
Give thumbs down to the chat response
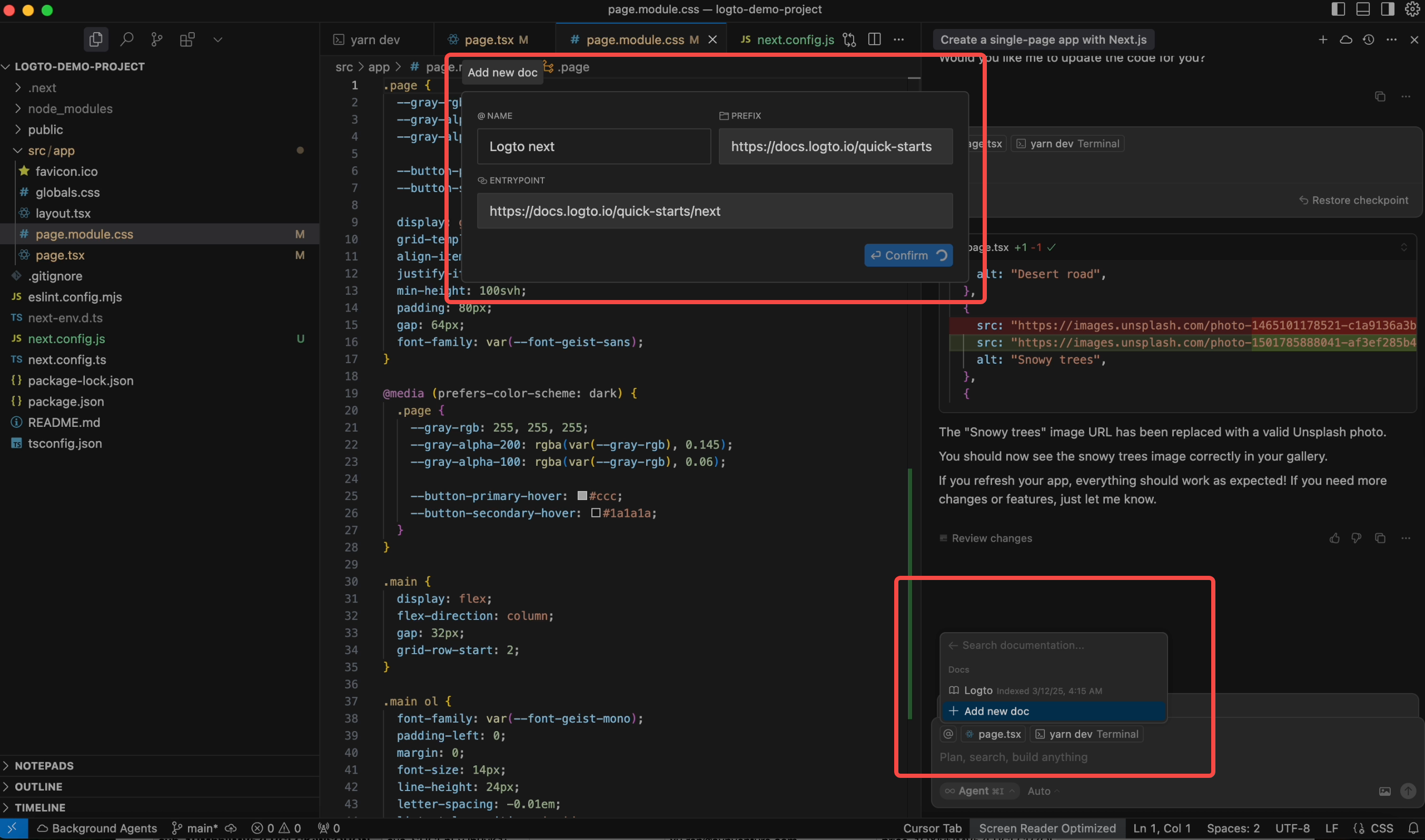pyautogui.click(x=1357, y=538)
